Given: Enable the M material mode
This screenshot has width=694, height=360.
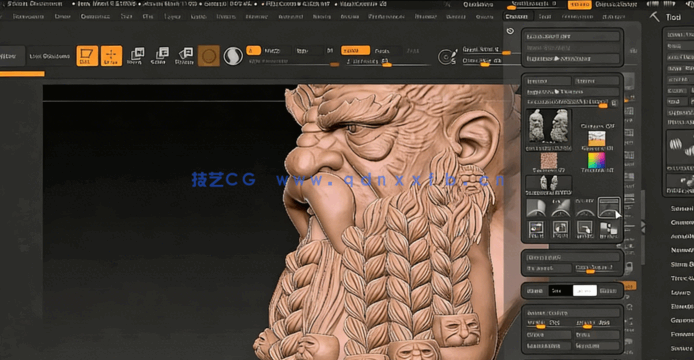Looking at the screenshot, I should 330,50.
